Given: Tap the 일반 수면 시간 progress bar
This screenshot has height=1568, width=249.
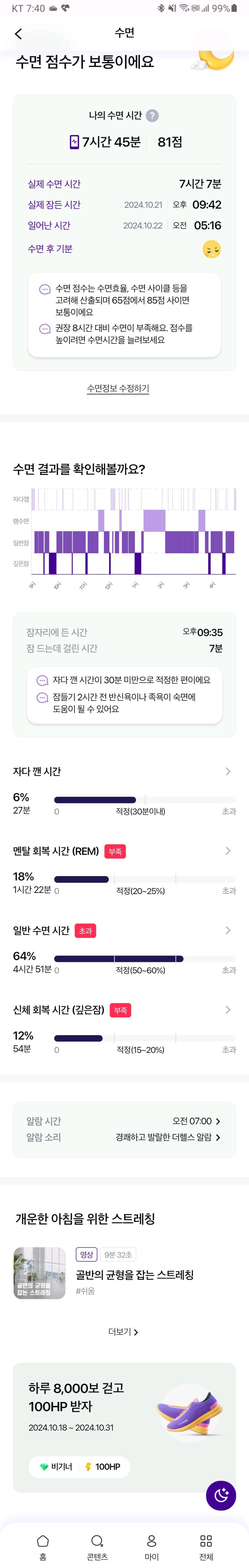Looking at the screenshot, I should [145, 959].
